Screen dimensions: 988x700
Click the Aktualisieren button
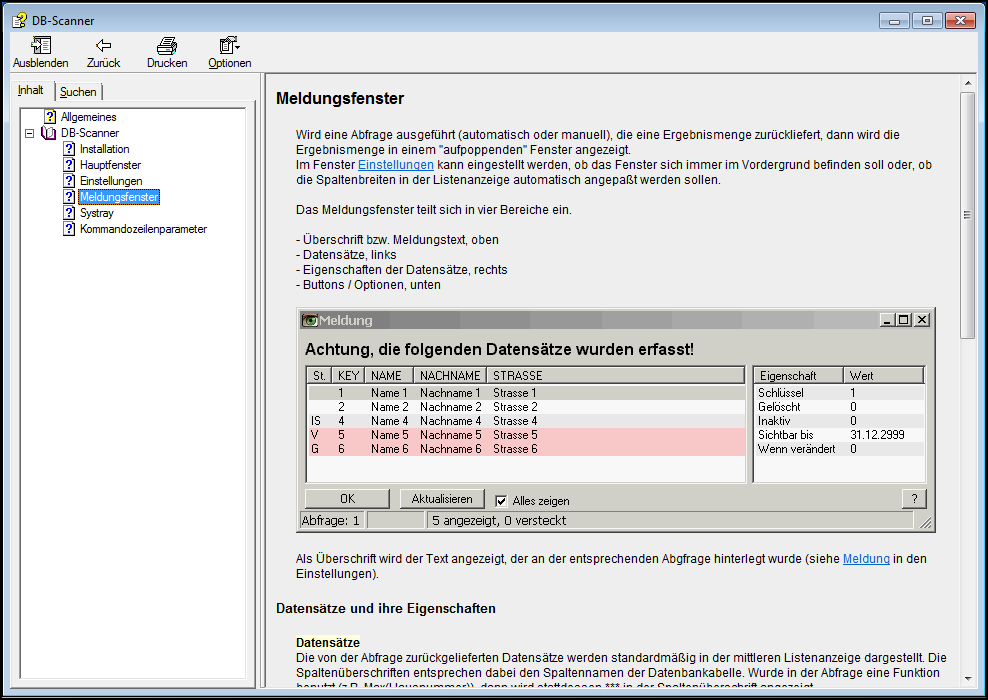tap(442, 499)
